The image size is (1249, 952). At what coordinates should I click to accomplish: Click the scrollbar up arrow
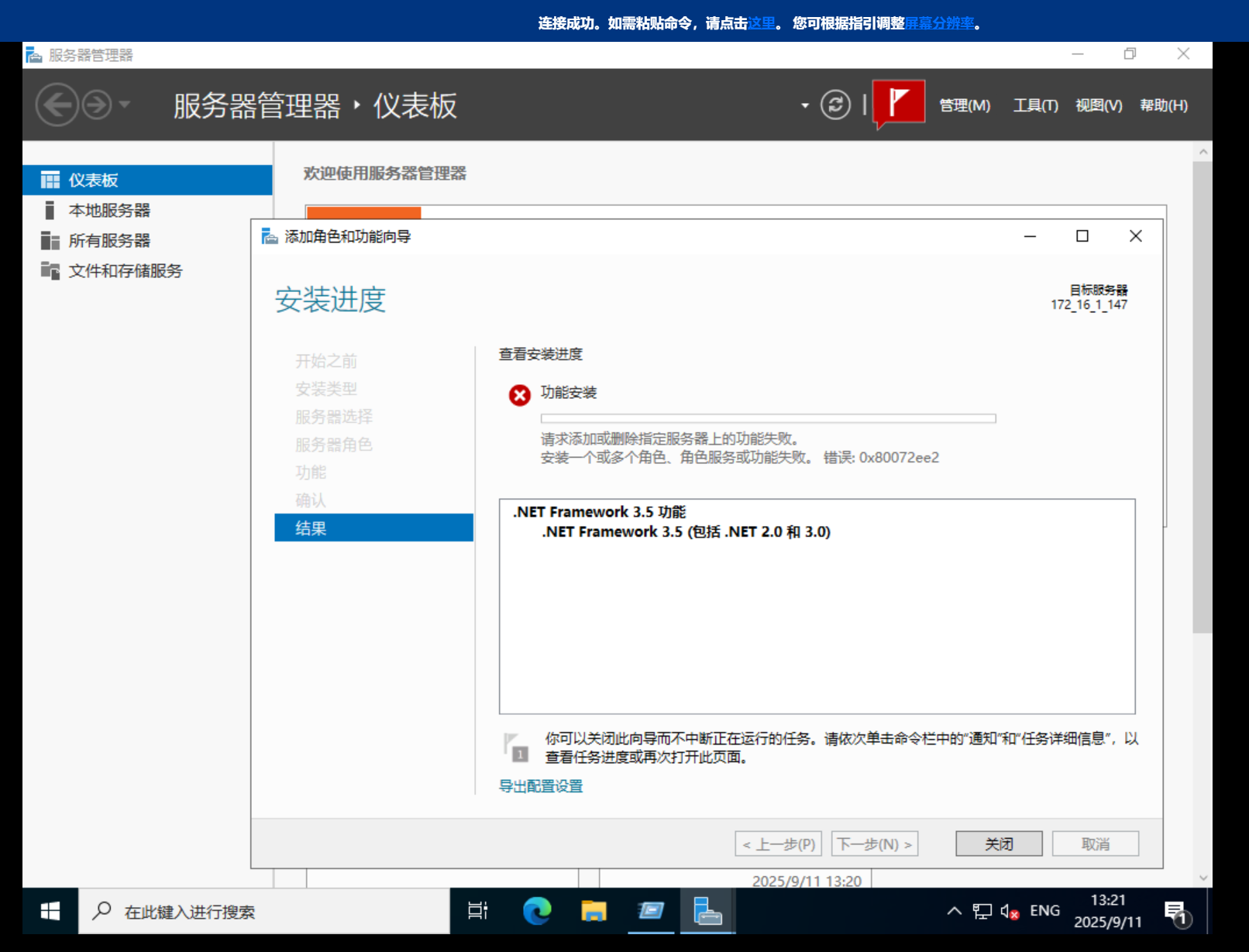click(1203, 152)
